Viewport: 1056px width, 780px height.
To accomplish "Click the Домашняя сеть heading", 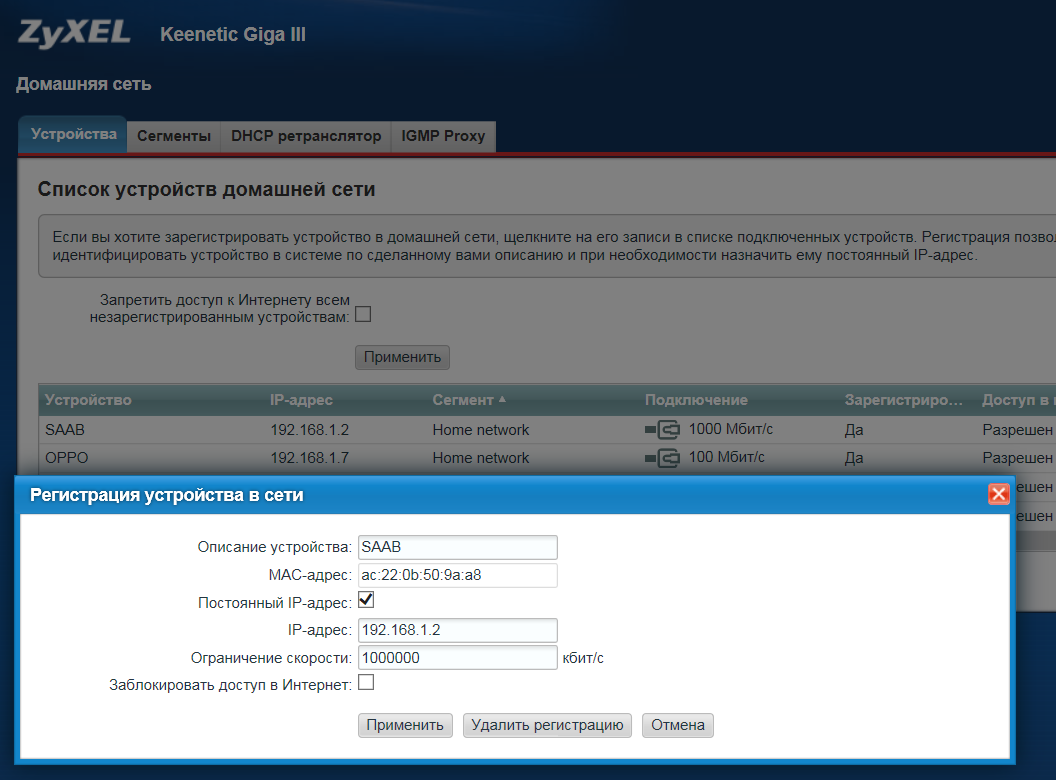I will coord(84,84).
